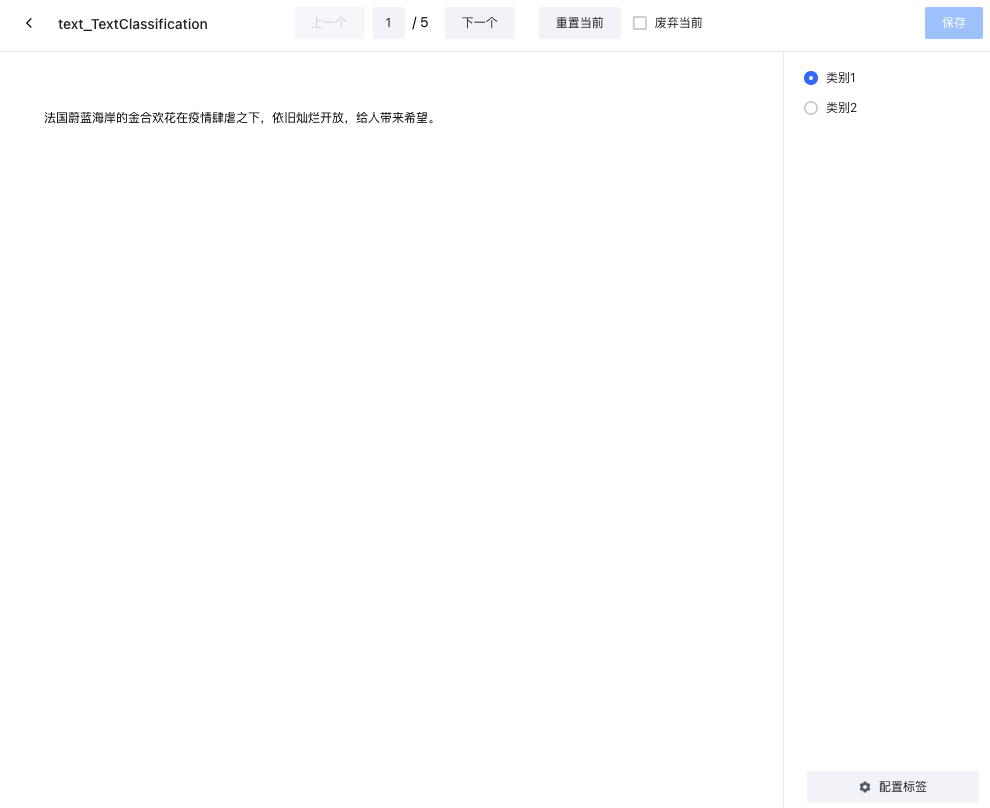Click the 类别1 label text
The image size is (990, 808).
(841, 78)
